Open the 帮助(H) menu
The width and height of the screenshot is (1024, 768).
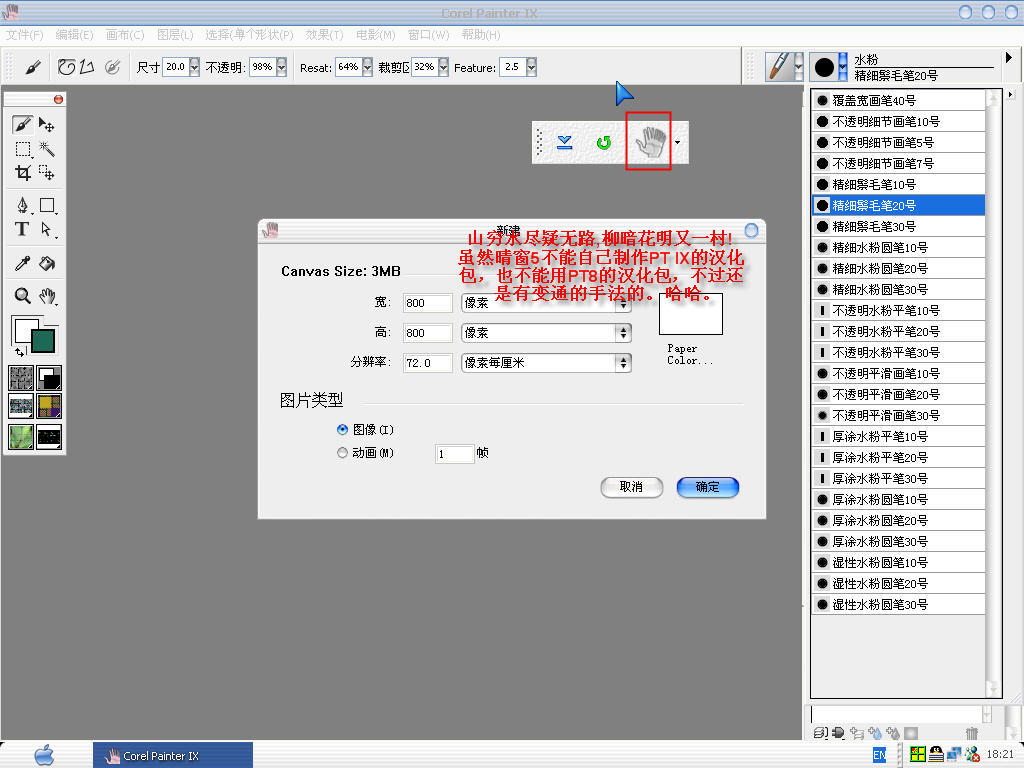(x=481, y=35)
